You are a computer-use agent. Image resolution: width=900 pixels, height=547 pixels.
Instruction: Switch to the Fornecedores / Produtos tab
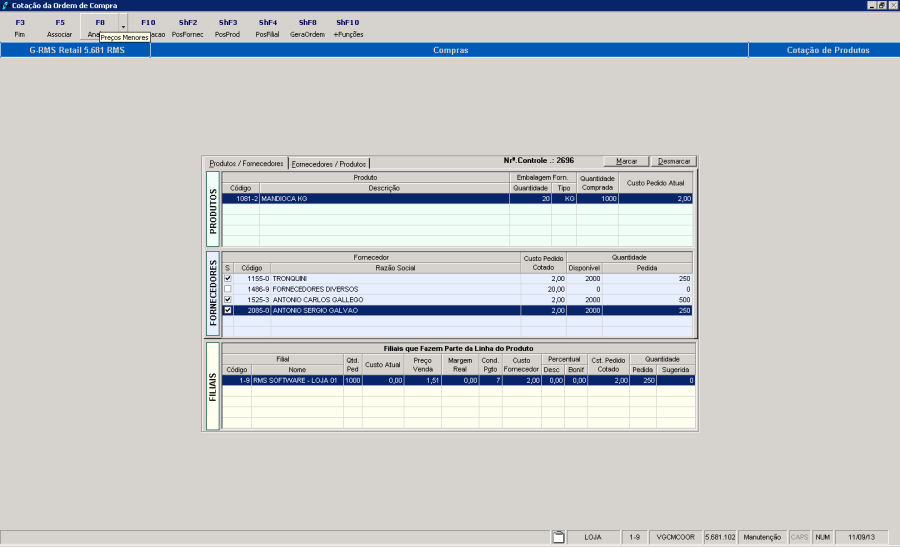pyautogui.click(x=328, y=164)
